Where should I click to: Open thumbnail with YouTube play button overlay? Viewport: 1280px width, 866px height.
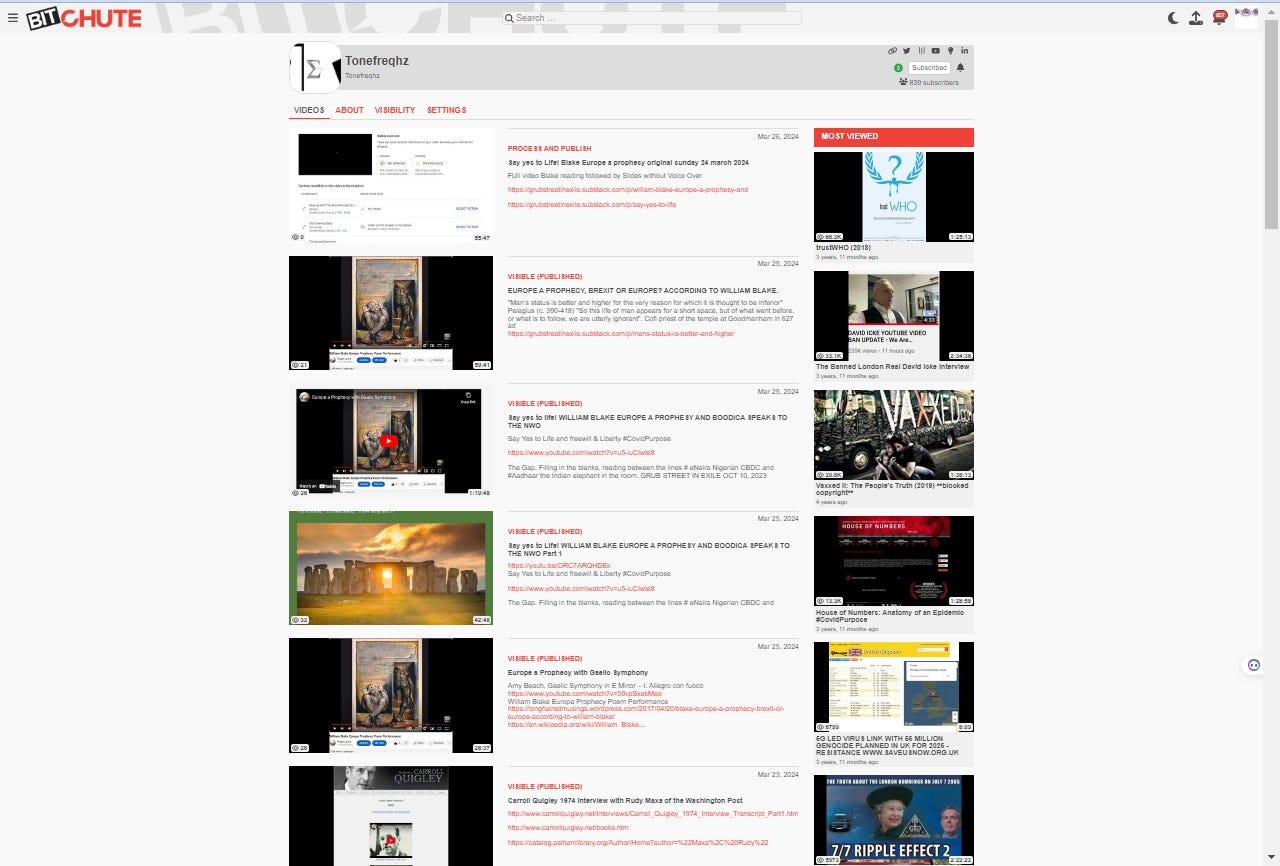pos(391,441)
